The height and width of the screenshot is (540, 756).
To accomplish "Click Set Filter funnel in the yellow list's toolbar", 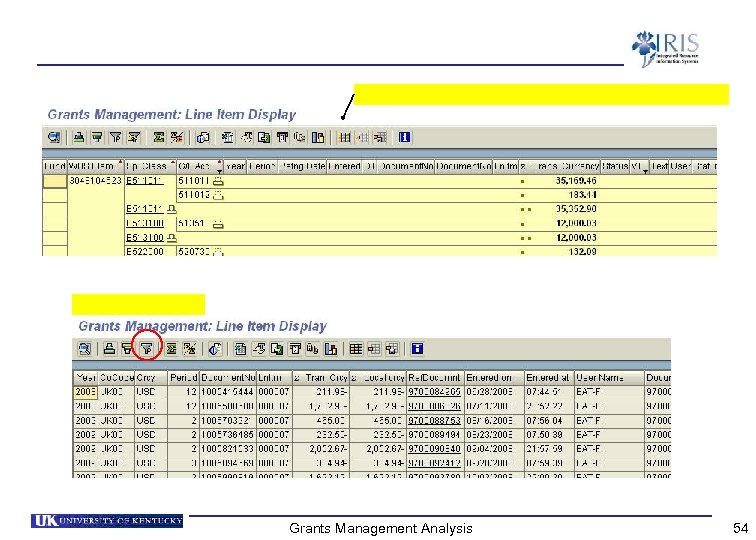I will (x=115, y=138).
